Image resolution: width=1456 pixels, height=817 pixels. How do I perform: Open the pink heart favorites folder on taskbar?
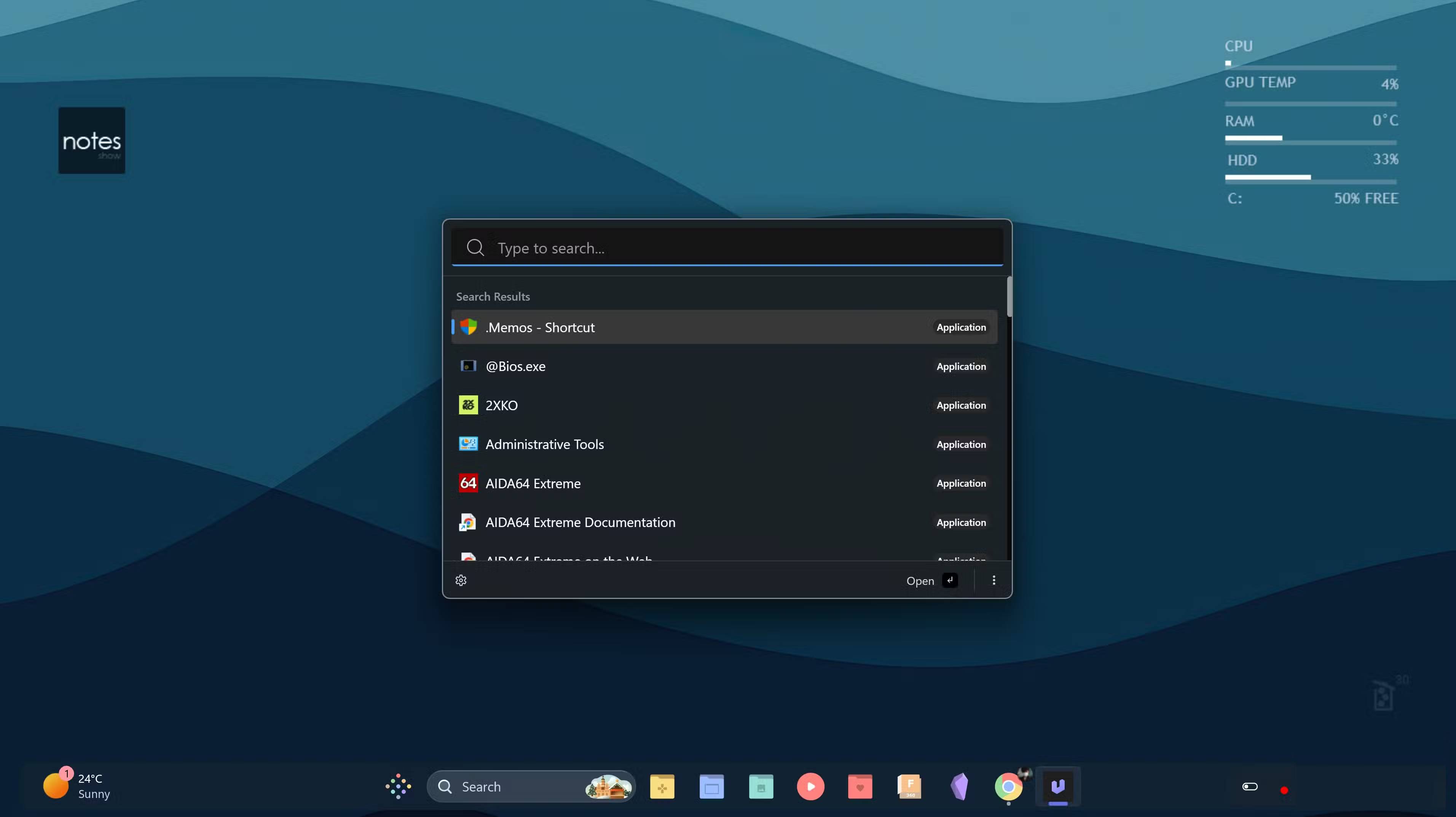[860, 787]
